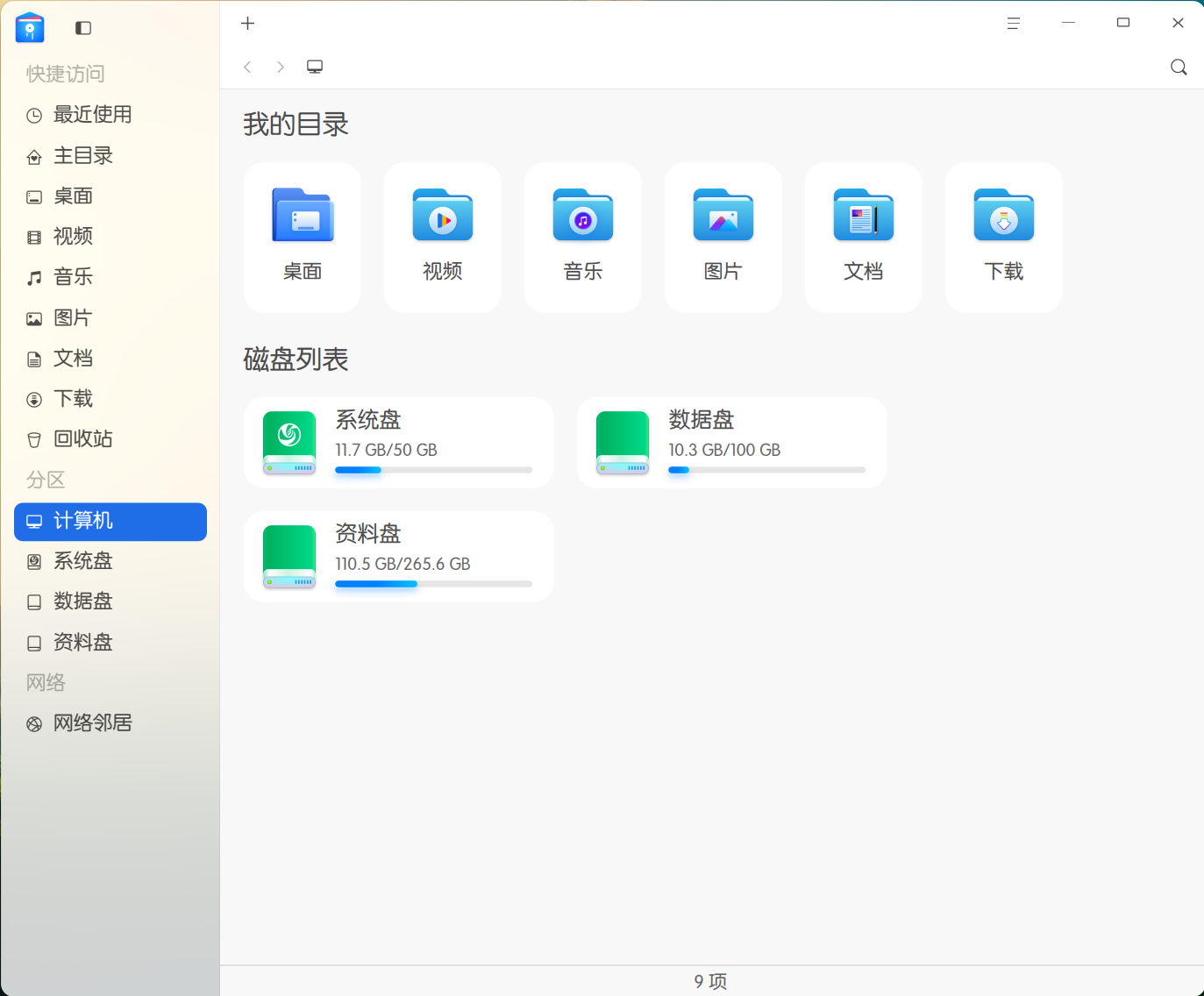Select the 视频 folder icon
The width and height of the screenshot is (1204, 996).
pos(443,215)
